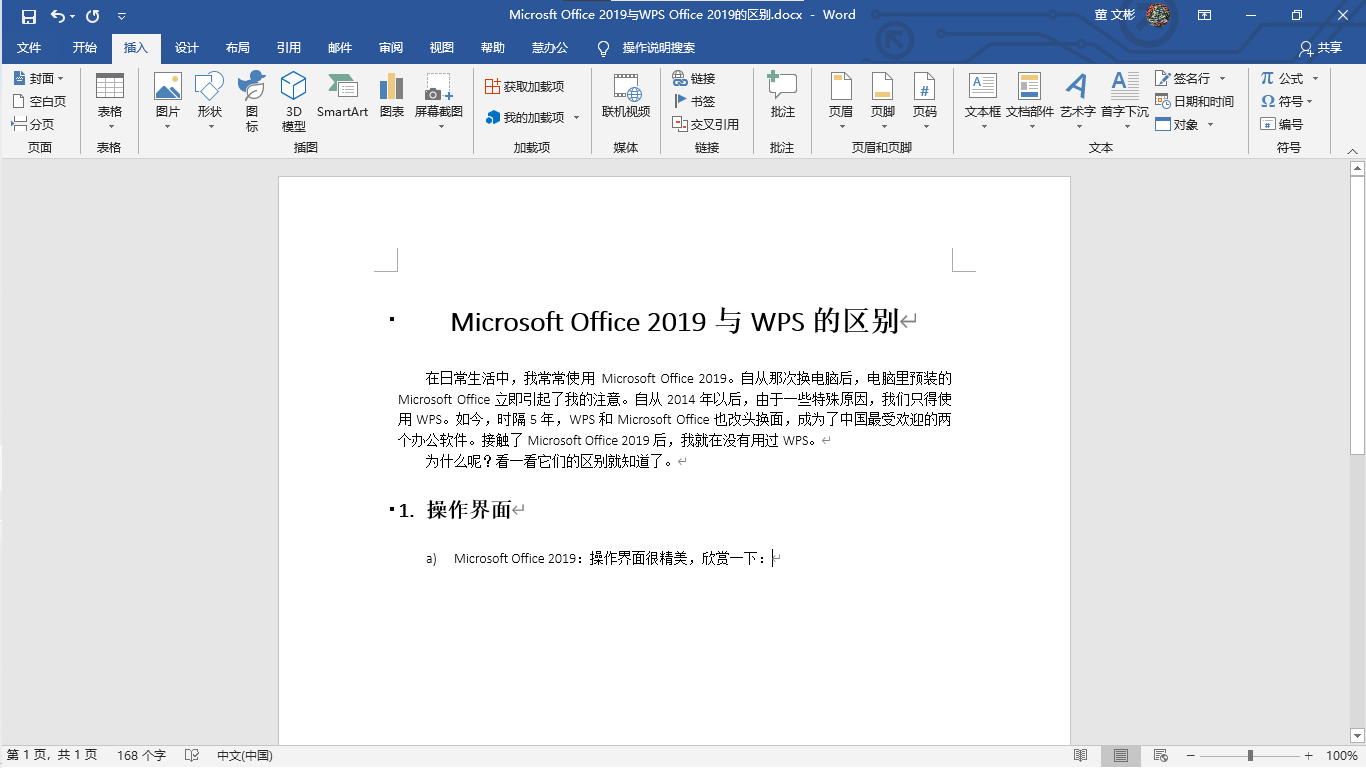This screenshot has width=1366, height=768.
Task: Click the 100% zoom level button
Action: click(x=1342, y=756)
